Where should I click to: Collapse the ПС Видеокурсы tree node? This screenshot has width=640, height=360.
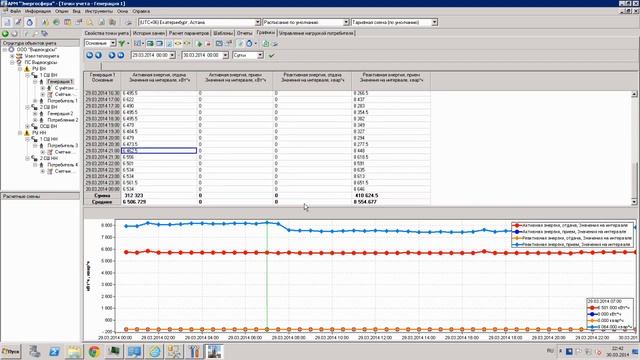coord(12,62)
